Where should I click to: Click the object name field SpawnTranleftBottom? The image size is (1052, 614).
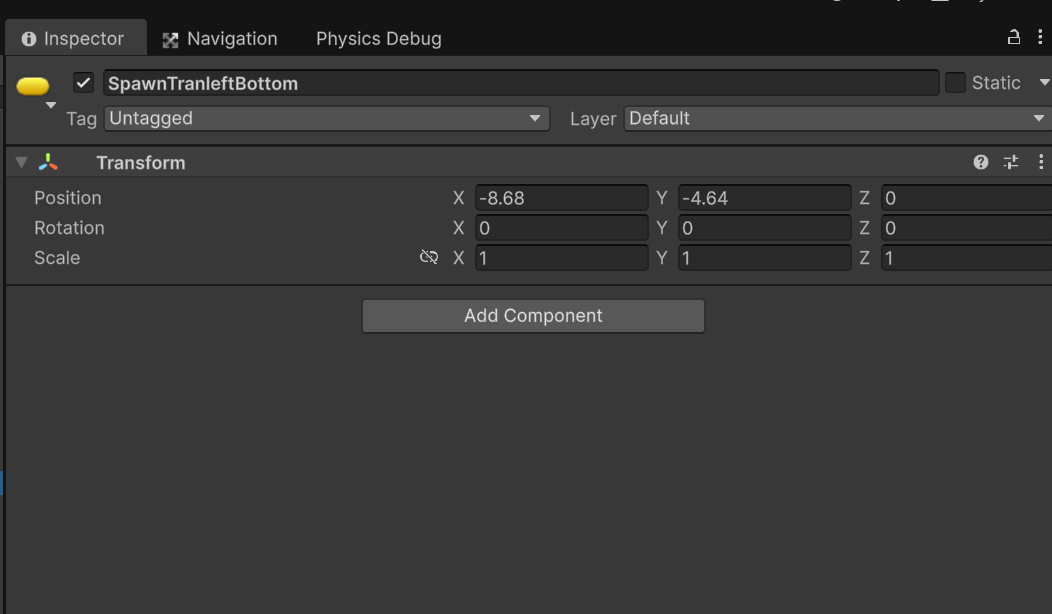coord(520,83)
